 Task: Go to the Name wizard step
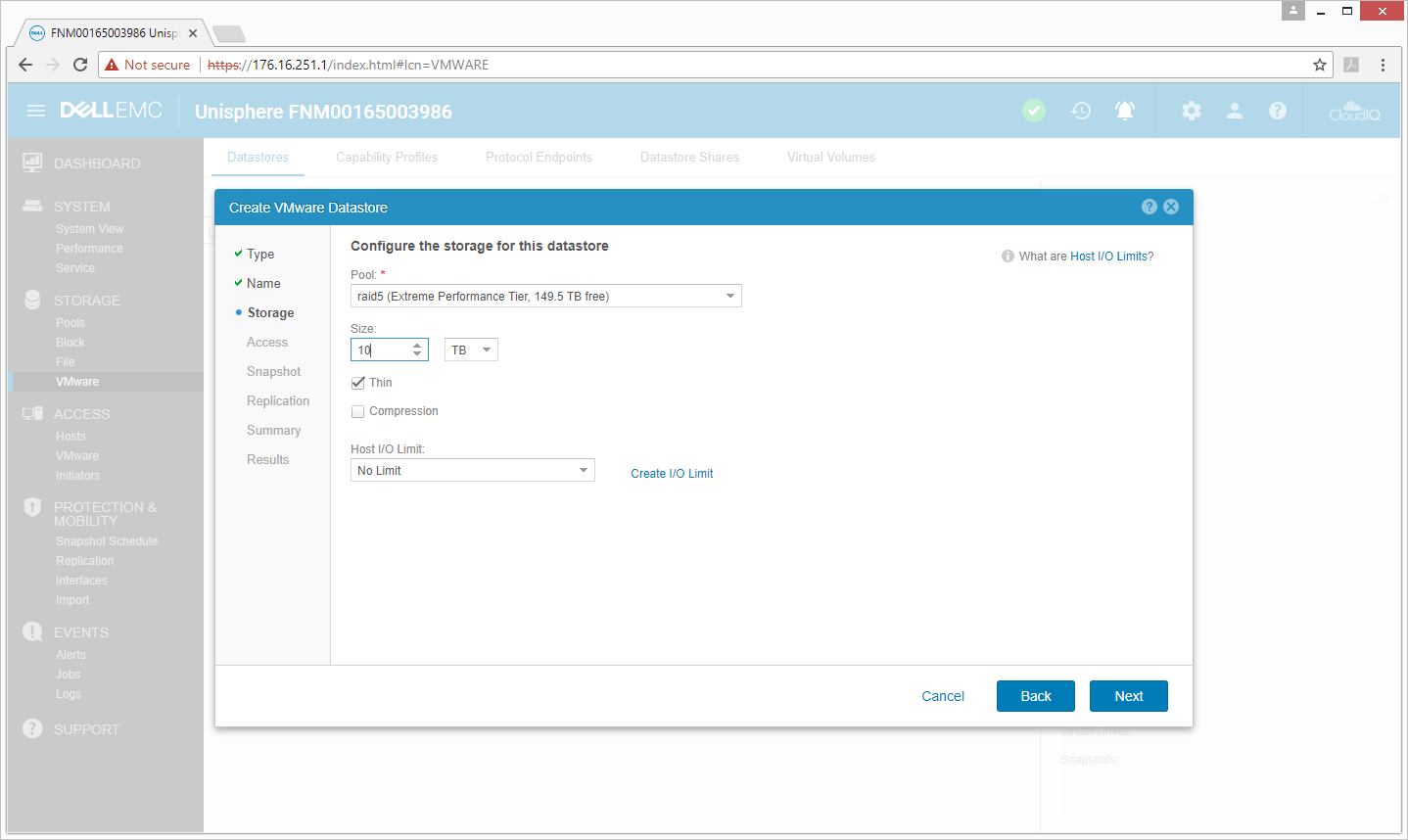click(x=263, y=283)
